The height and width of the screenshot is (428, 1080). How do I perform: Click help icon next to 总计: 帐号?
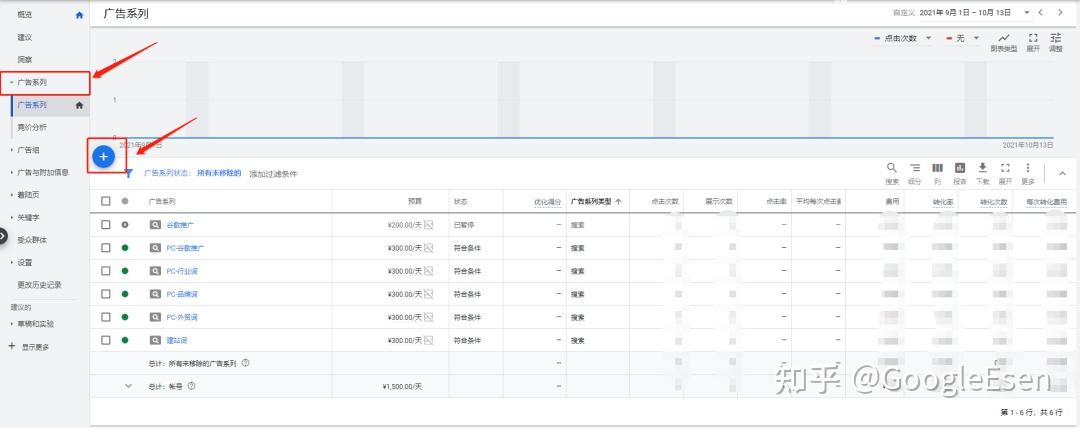click(x=191, y=386)
